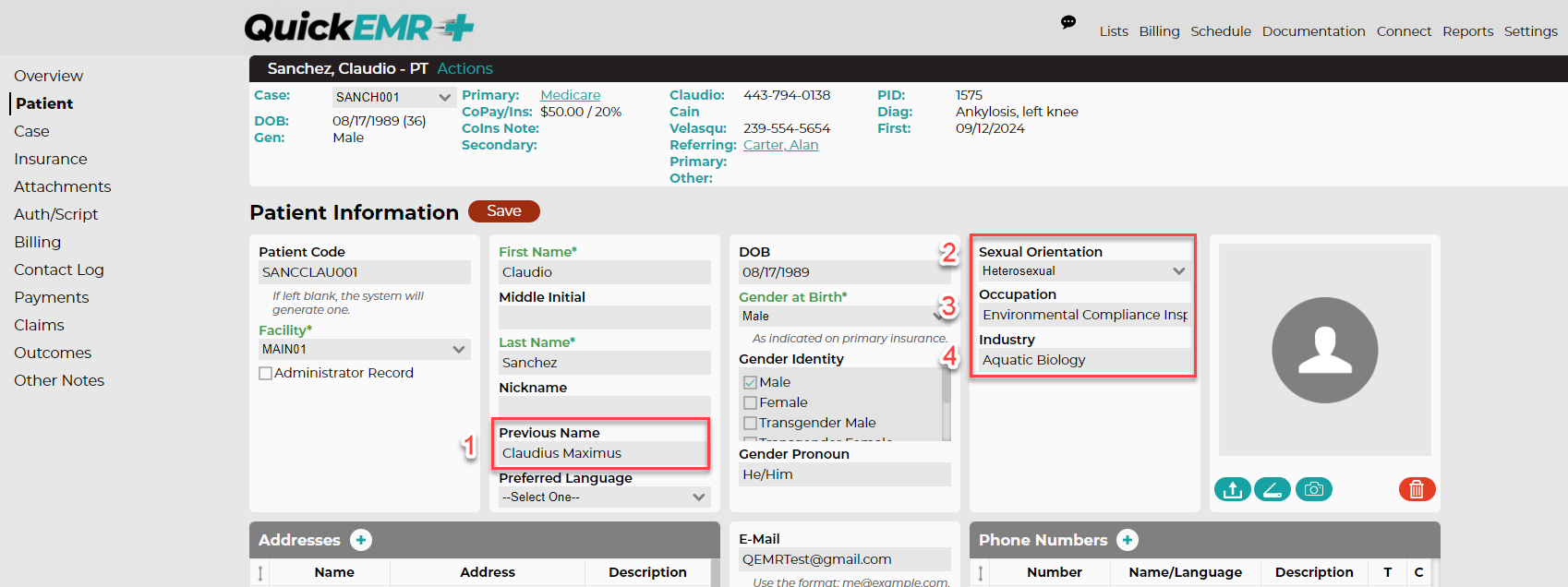
Task: Open Billing sidebar section
Action: click(x=37, y=242)
